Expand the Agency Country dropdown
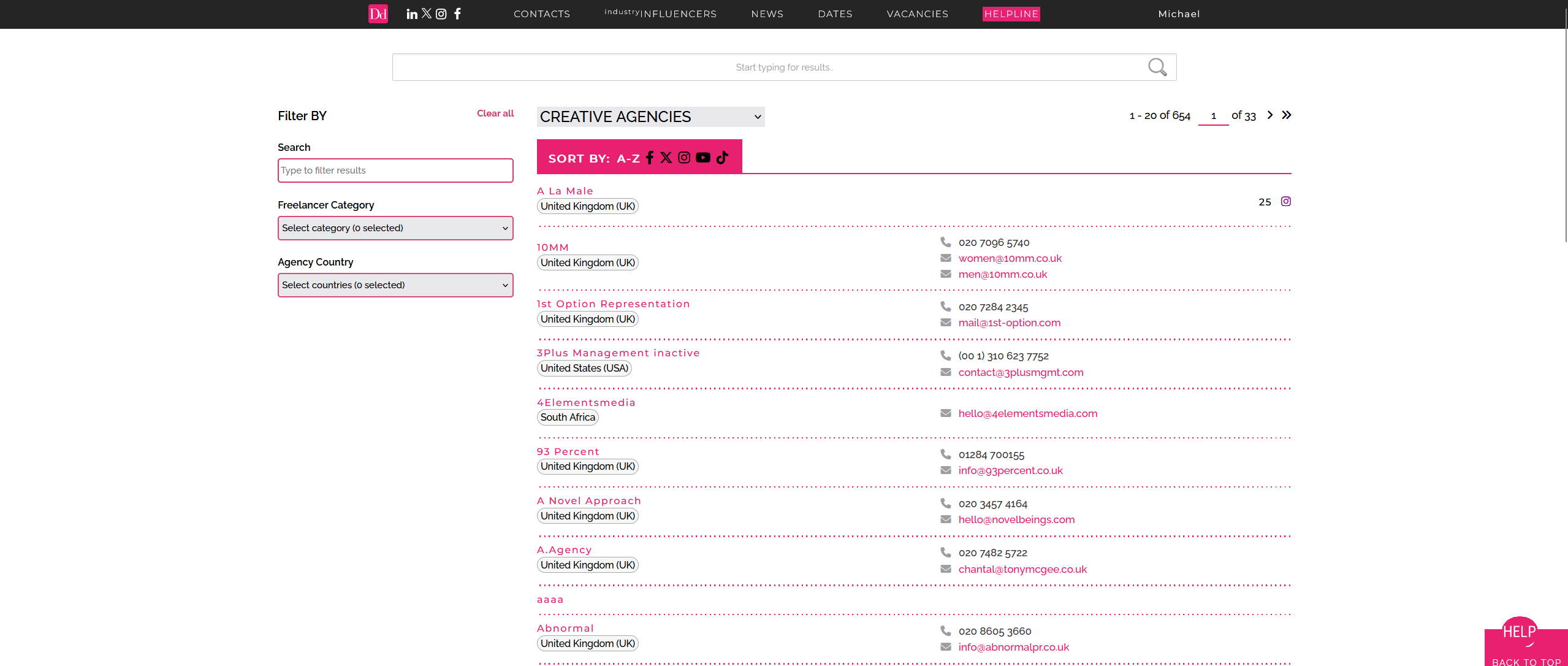Image resolution: width=1568 pixels, height=666 pixels. 395,285
